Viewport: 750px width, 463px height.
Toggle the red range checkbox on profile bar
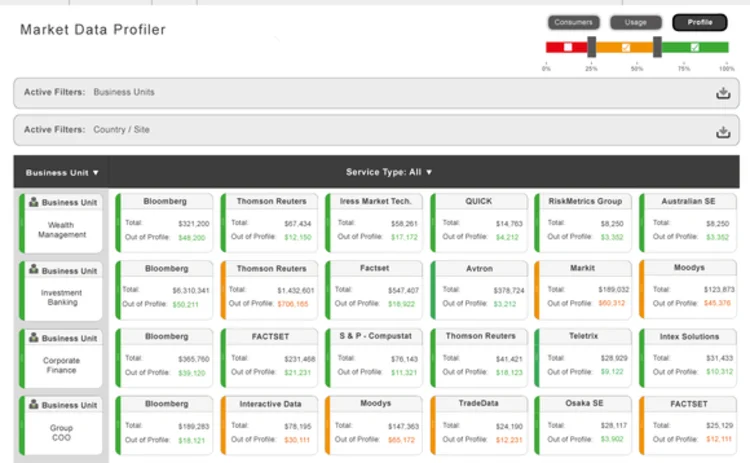(568, 47)
